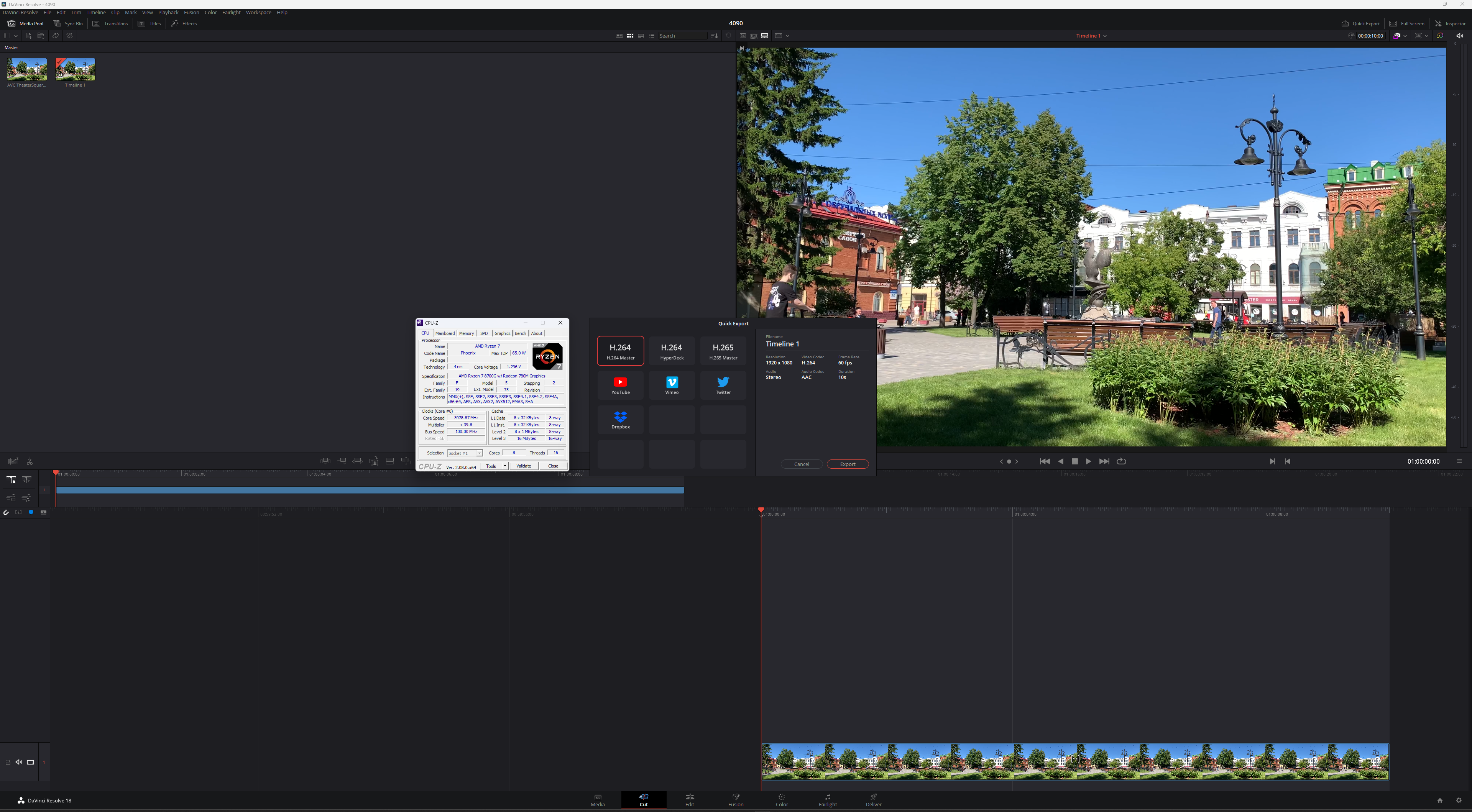The width and height of the screenshot is (1472, 812).
Task: Toggle the playback Loop button
Action: tap(1121, 461)
